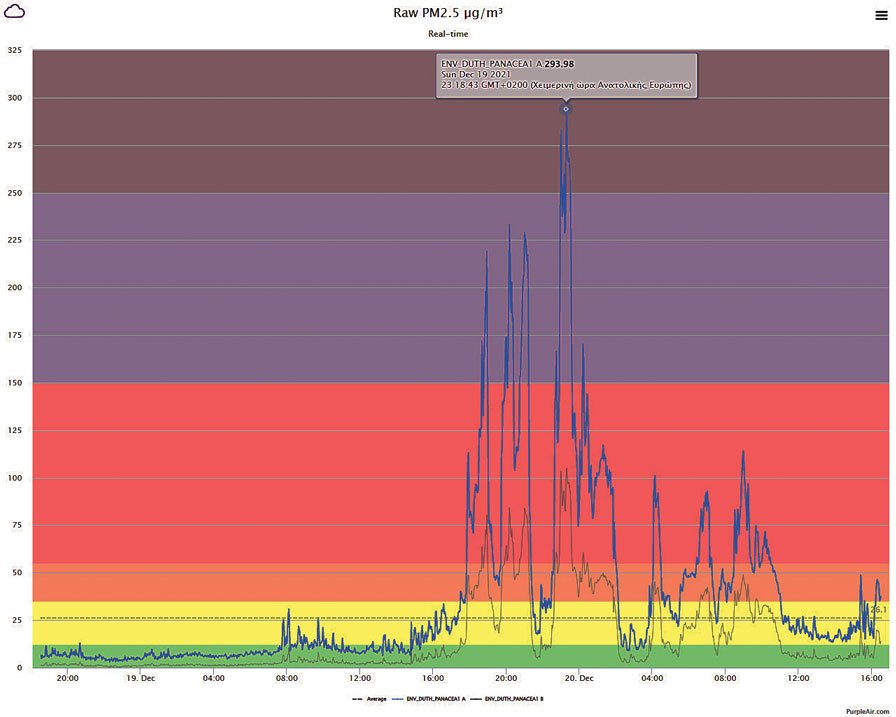The width and height of the screenshot is (896, 717).
Task: Click the 325 label on y-axis
Action: coord(14,50)
